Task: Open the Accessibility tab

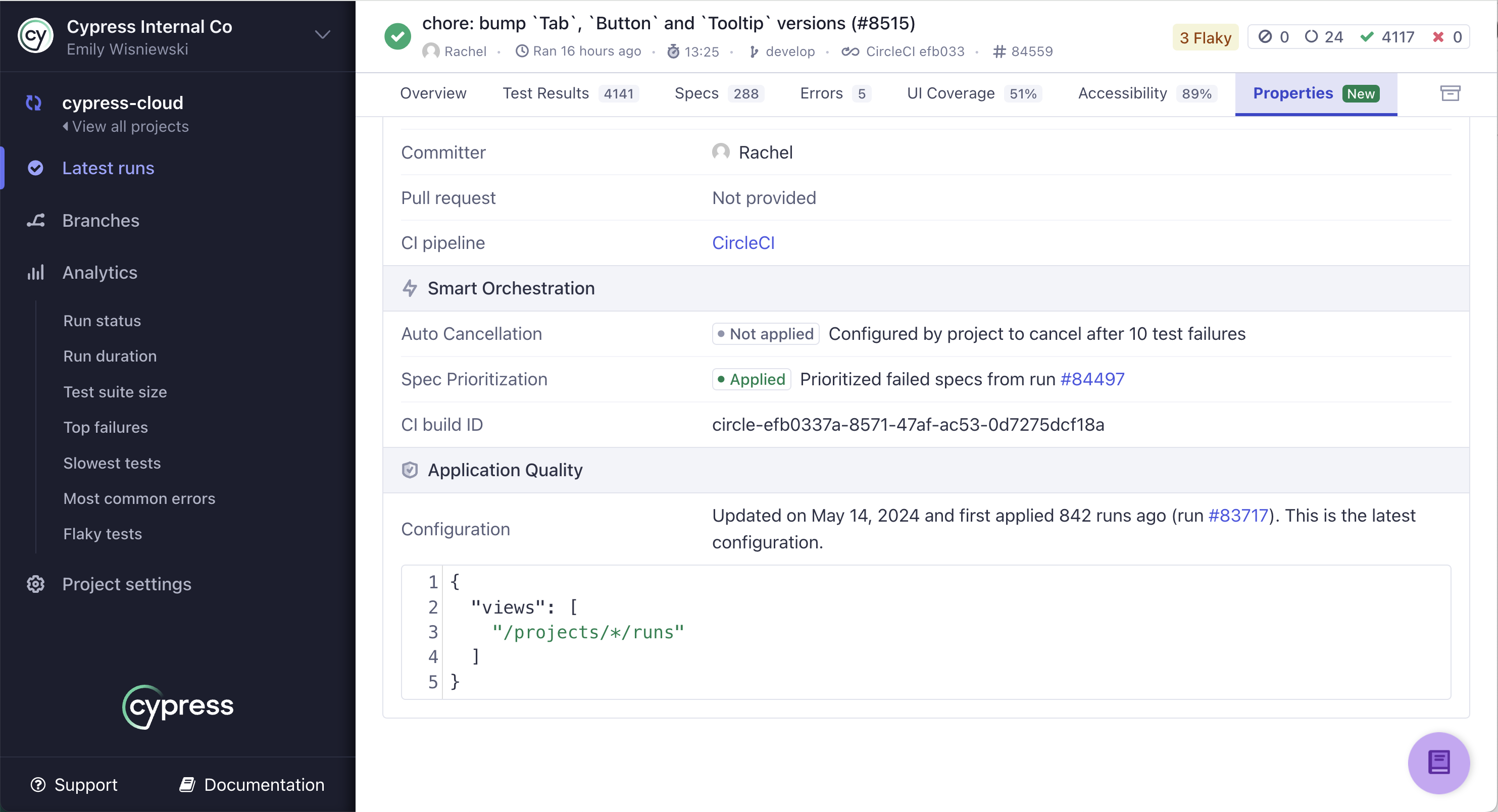Action: point(1122,93)
